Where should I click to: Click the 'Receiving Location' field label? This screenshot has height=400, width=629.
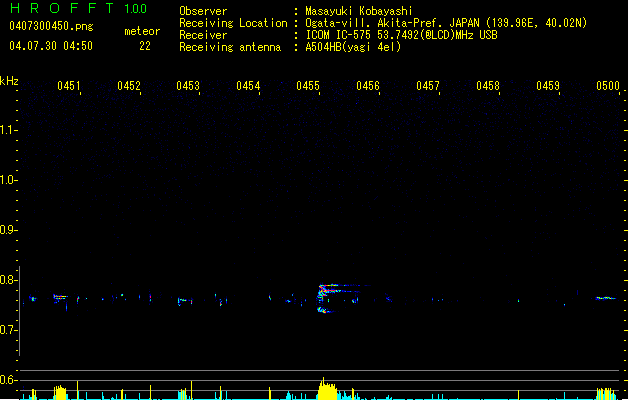(233, 23)
